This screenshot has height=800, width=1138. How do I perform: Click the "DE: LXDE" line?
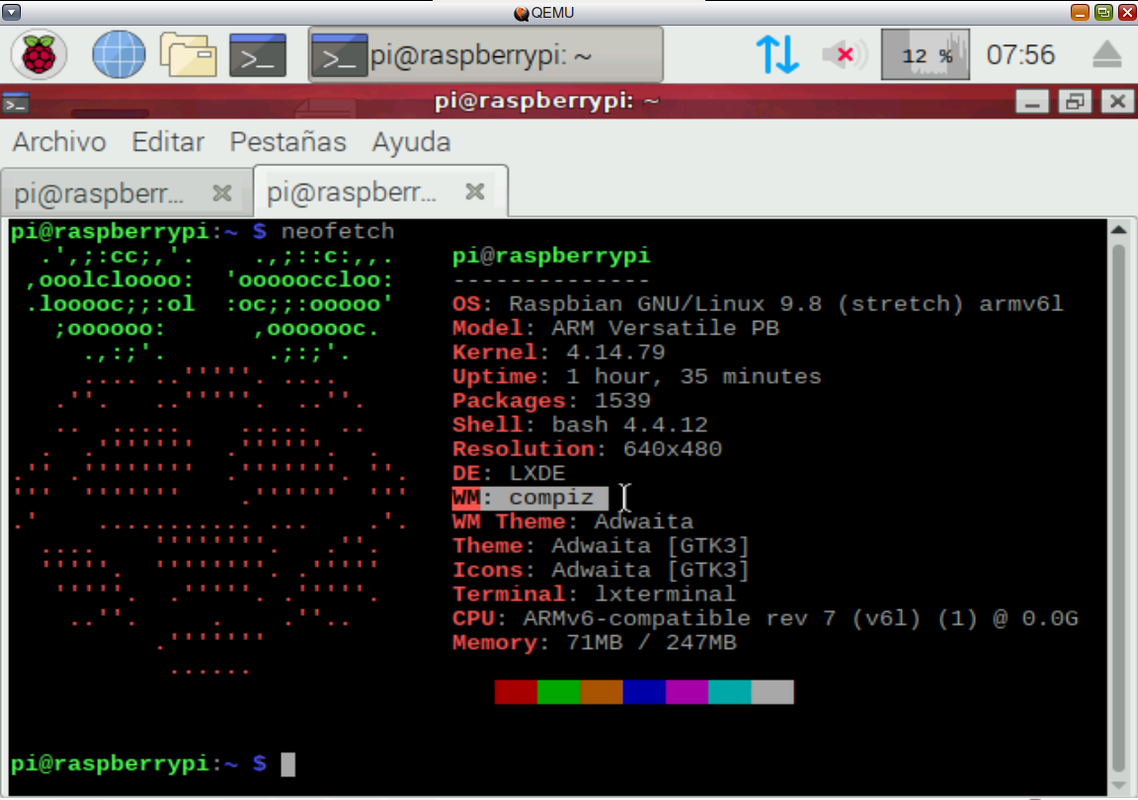click(x=509, y=473)
